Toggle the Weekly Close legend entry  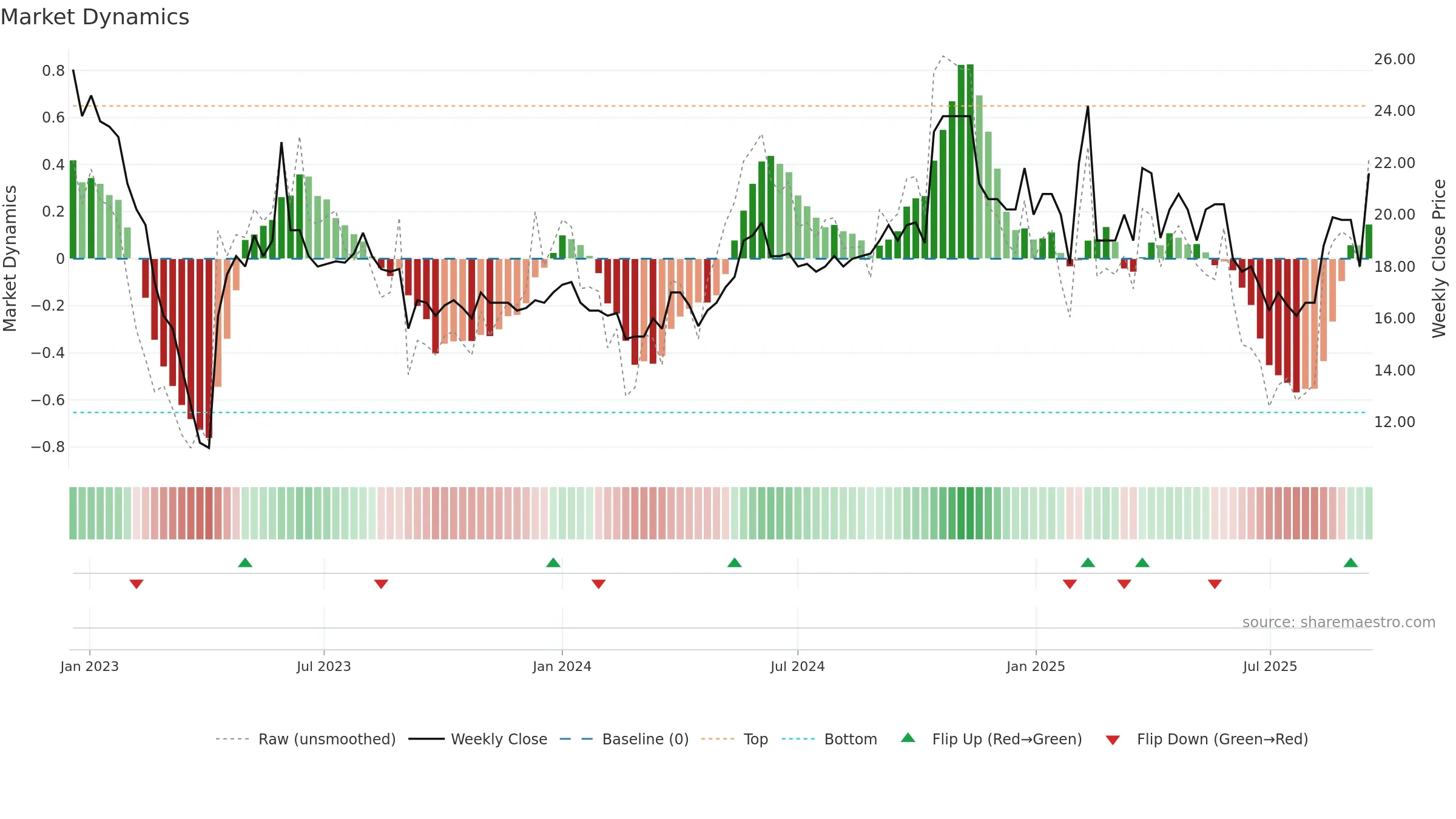pyautogui.click(x=478, y=739)
